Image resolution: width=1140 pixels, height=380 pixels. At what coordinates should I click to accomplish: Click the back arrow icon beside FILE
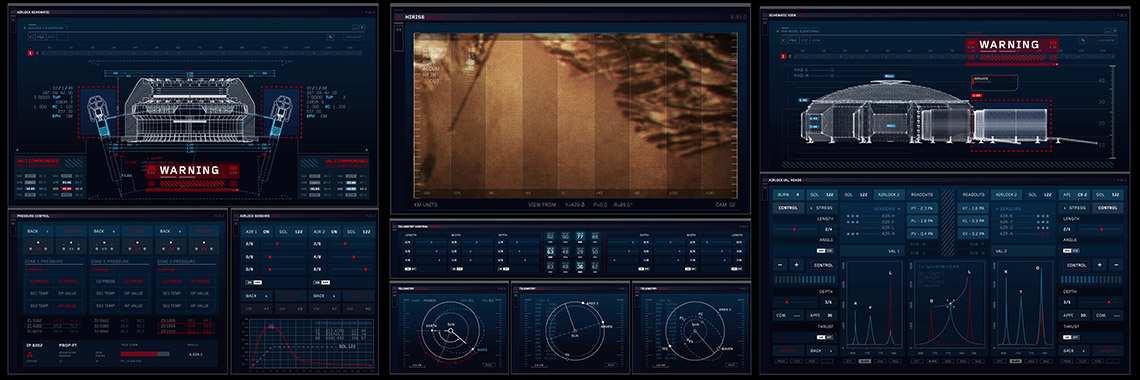(30, 36)
